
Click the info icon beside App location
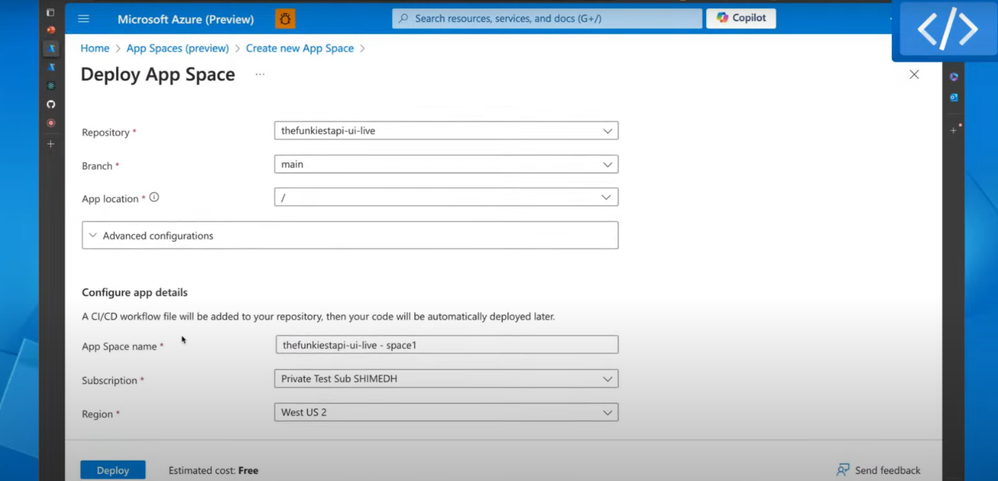pyautogui.click(x=154, y=197)
